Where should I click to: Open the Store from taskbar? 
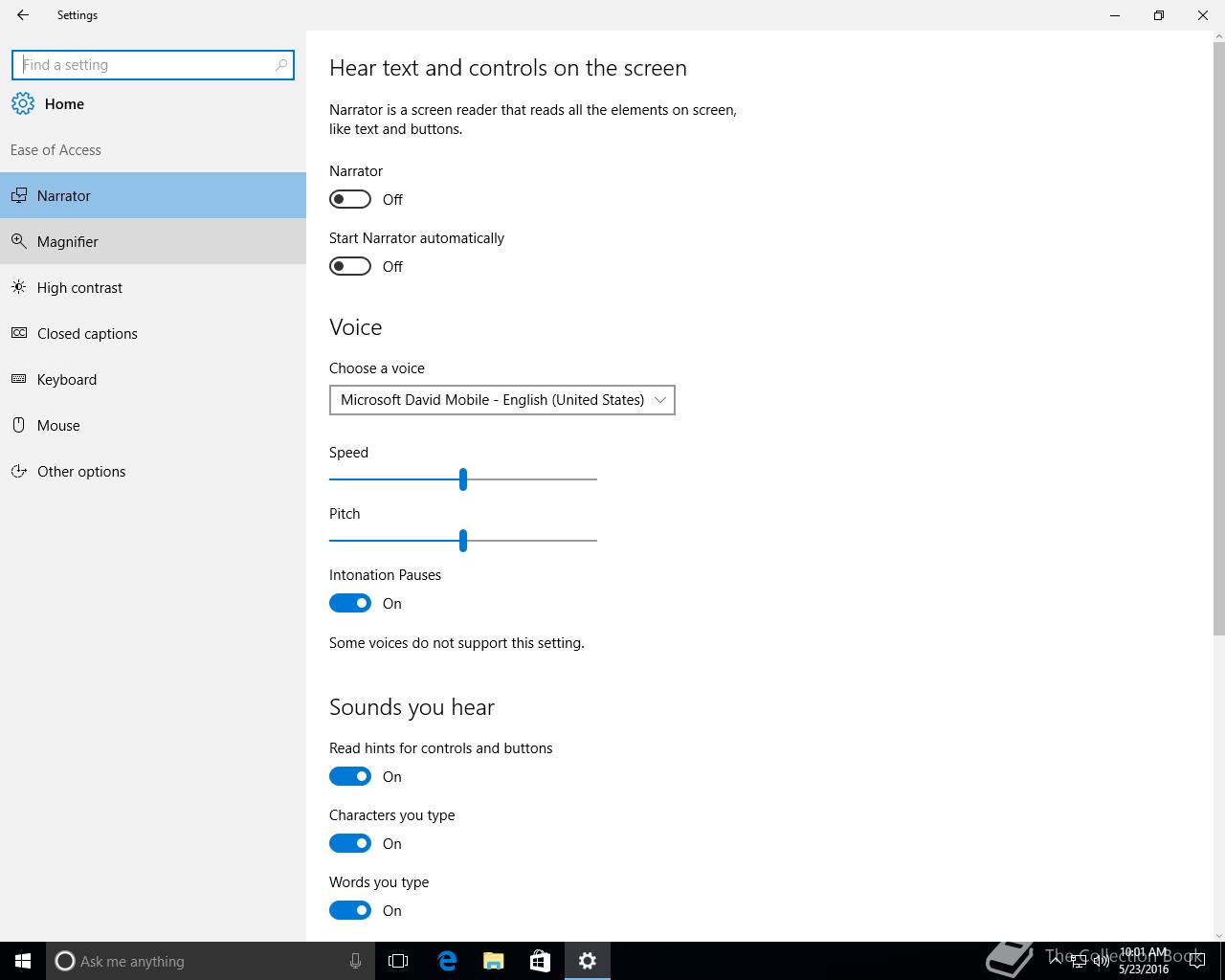coord(540,961)
